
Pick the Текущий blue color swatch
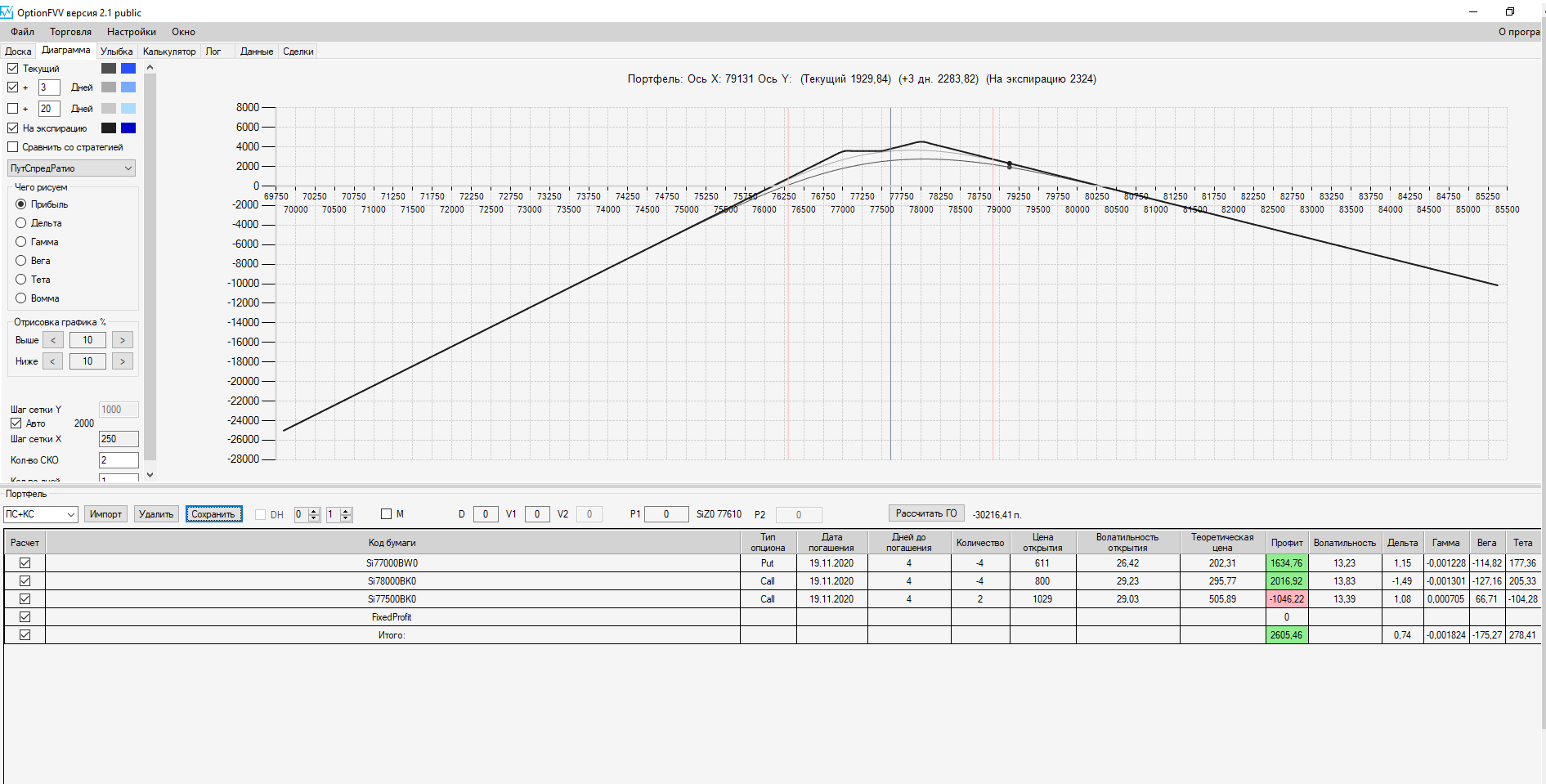pos(128,69)
